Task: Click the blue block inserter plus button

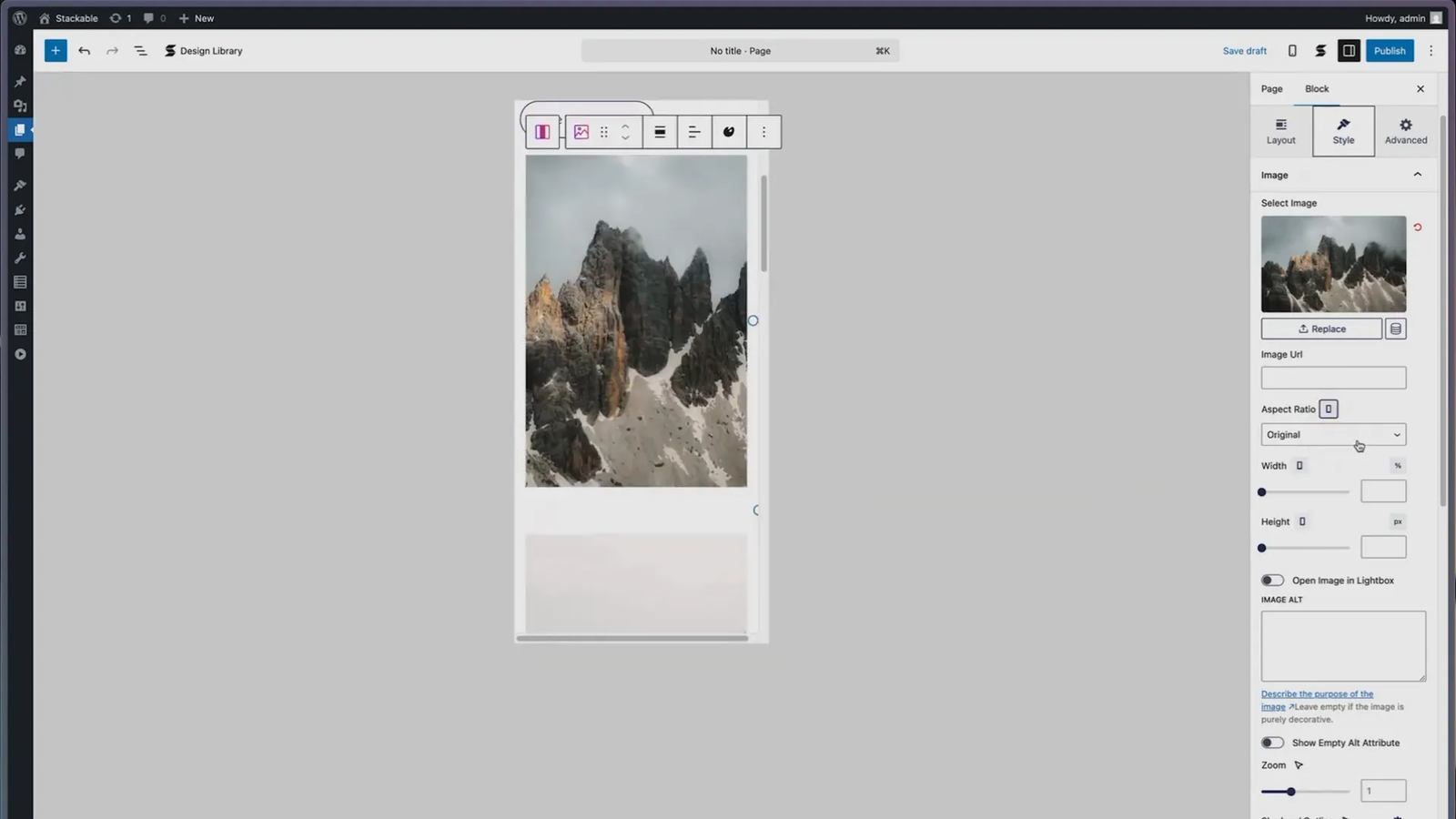Action: [x=56, y=51]
